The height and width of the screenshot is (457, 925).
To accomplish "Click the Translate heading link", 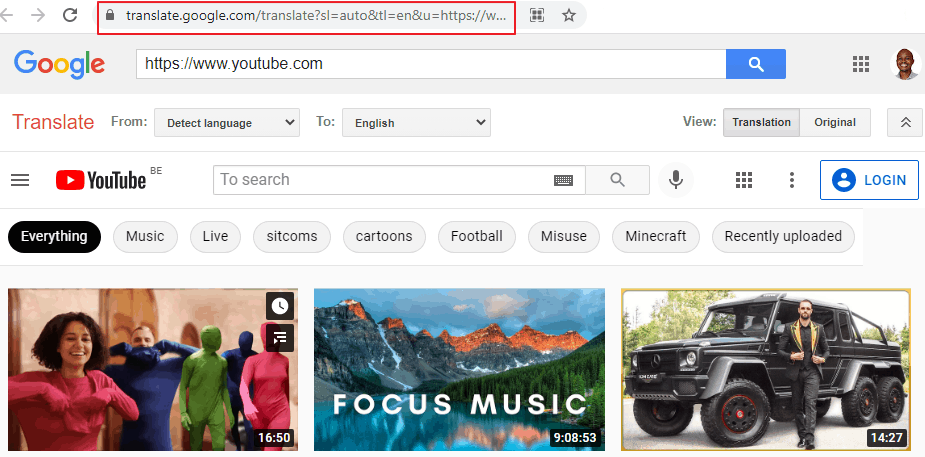I will pos(53,122).
